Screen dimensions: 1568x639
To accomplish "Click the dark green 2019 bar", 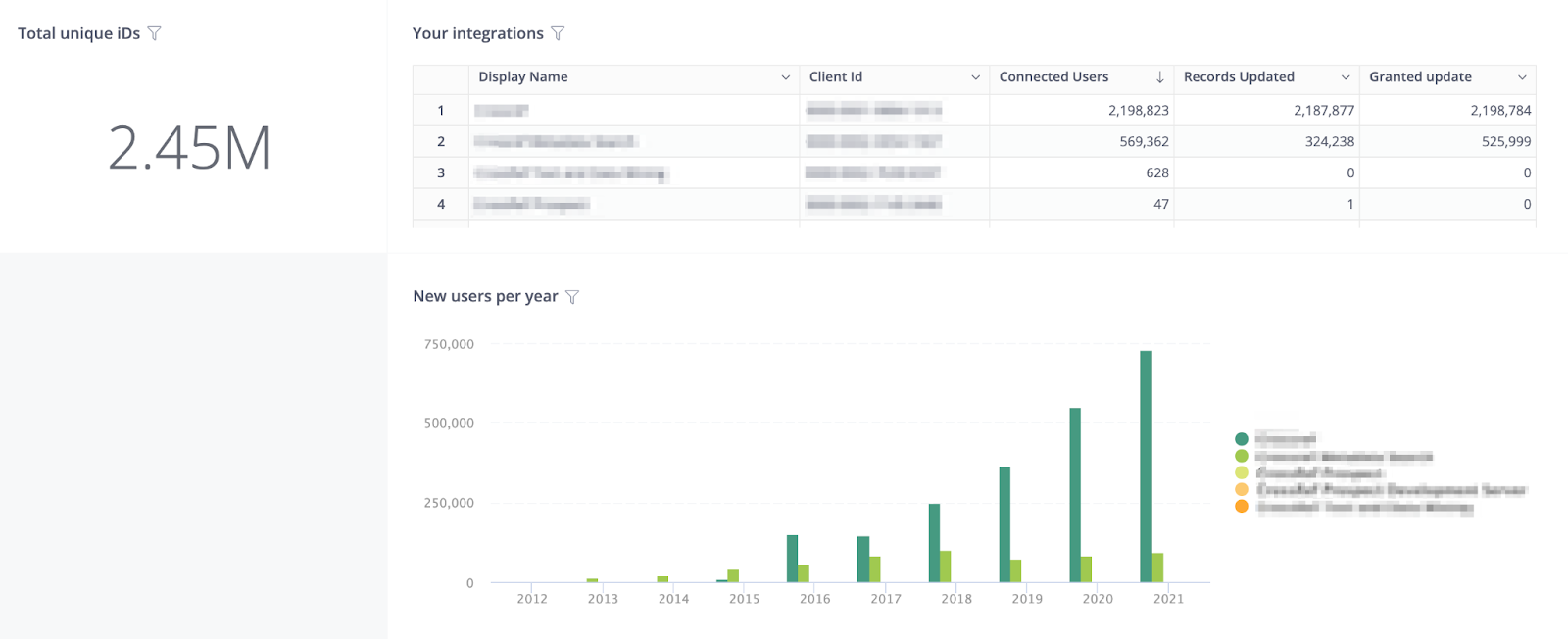I will [1004, 524].
